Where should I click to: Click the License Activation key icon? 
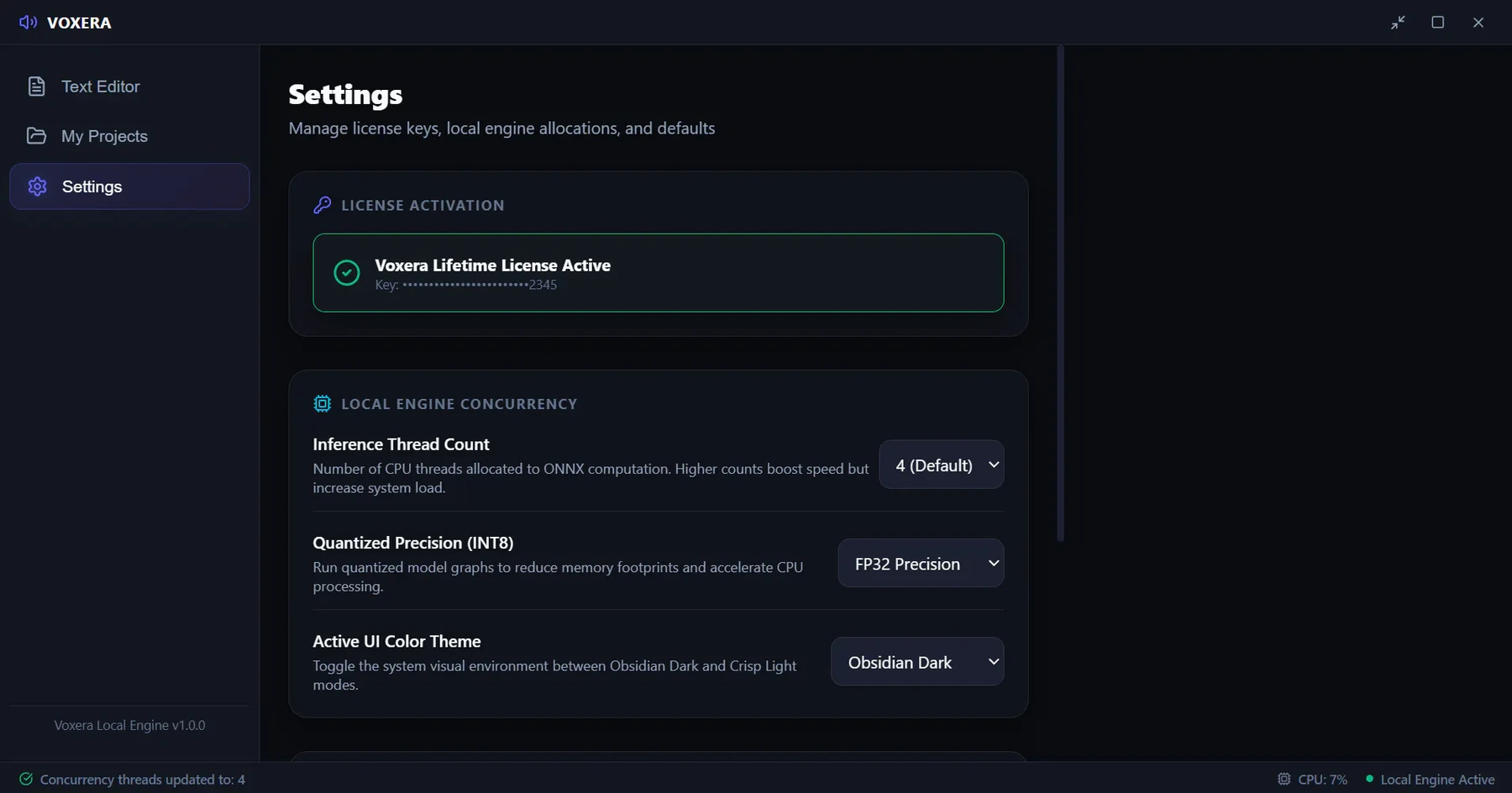pos(322,205)
